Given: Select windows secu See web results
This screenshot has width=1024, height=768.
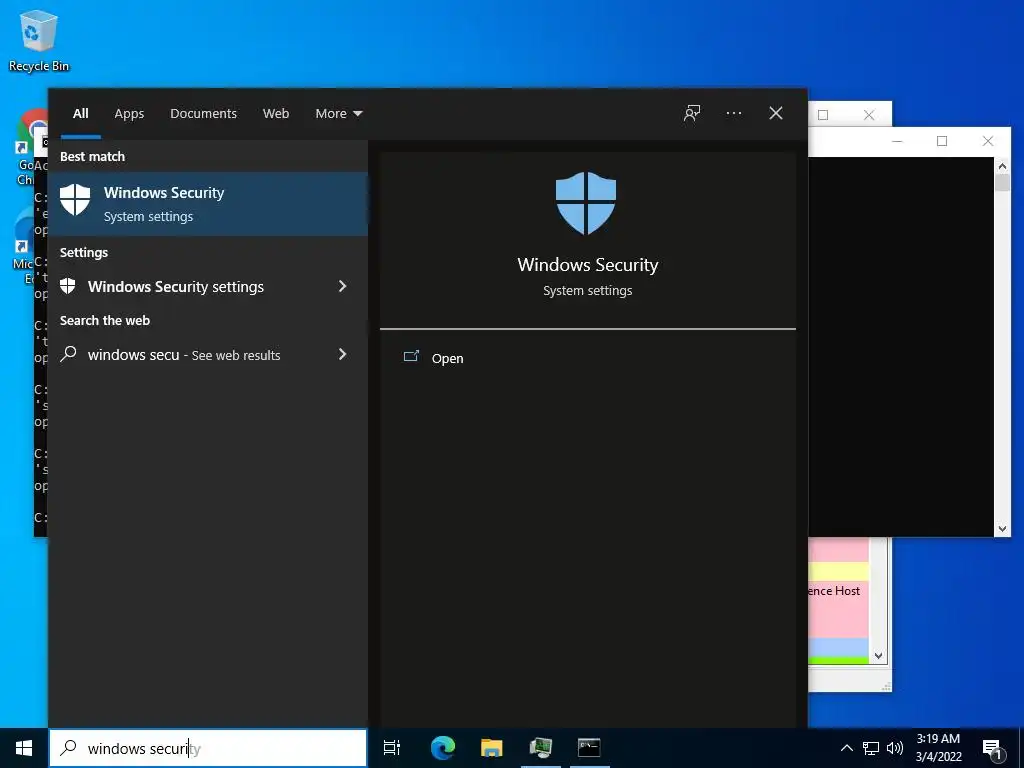Looking at the screenshot, I should [x=208, y=354].
